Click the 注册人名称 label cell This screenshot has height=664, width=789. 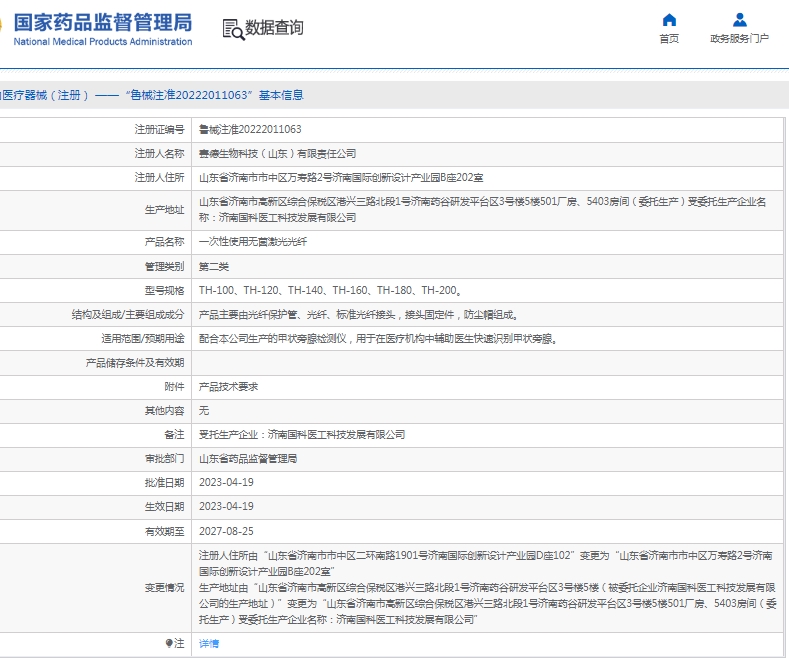pyautogui.click(x=159, y=154)
